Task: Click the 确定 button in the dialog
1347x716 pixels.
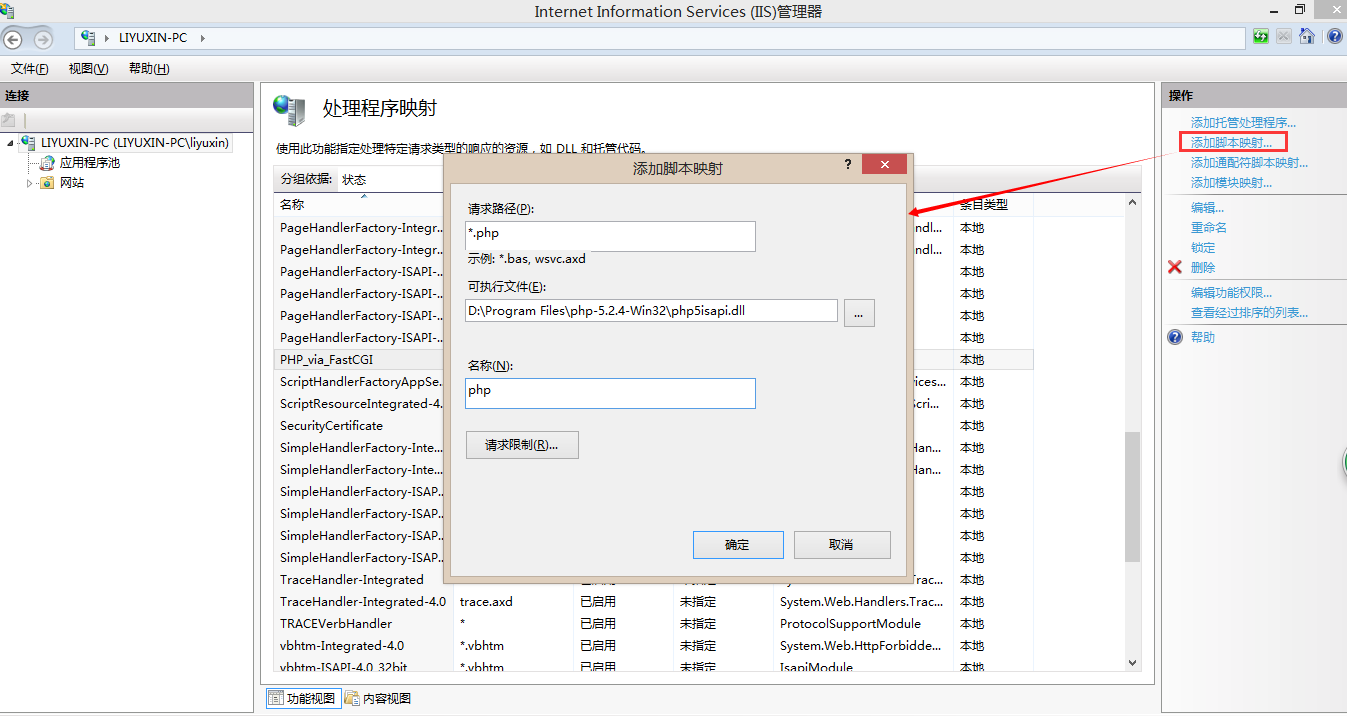Action: 738,544
